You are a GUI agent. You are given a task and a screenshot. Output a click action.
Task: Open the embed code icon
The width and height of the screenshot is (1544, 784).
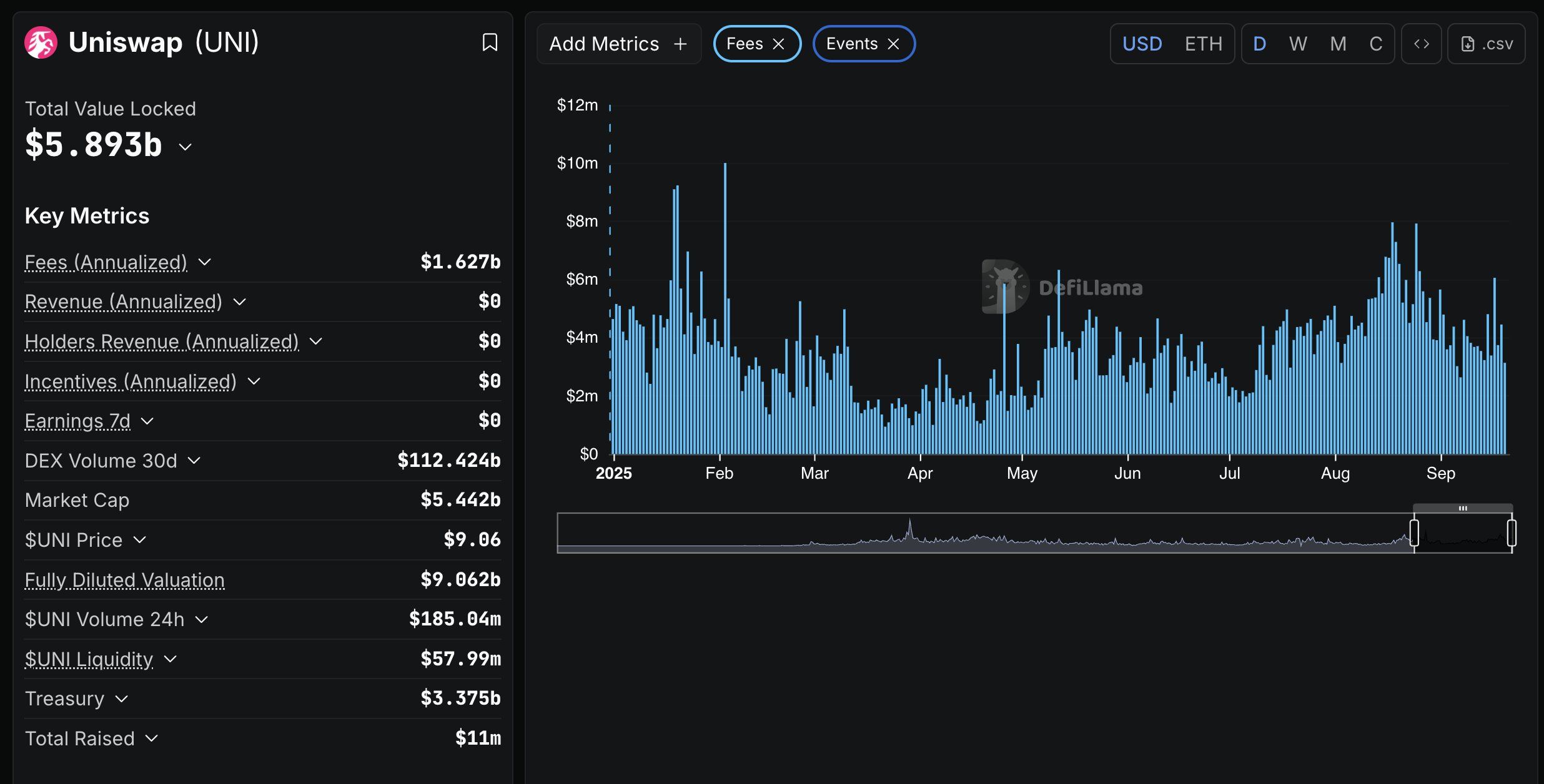[1421, 44]
